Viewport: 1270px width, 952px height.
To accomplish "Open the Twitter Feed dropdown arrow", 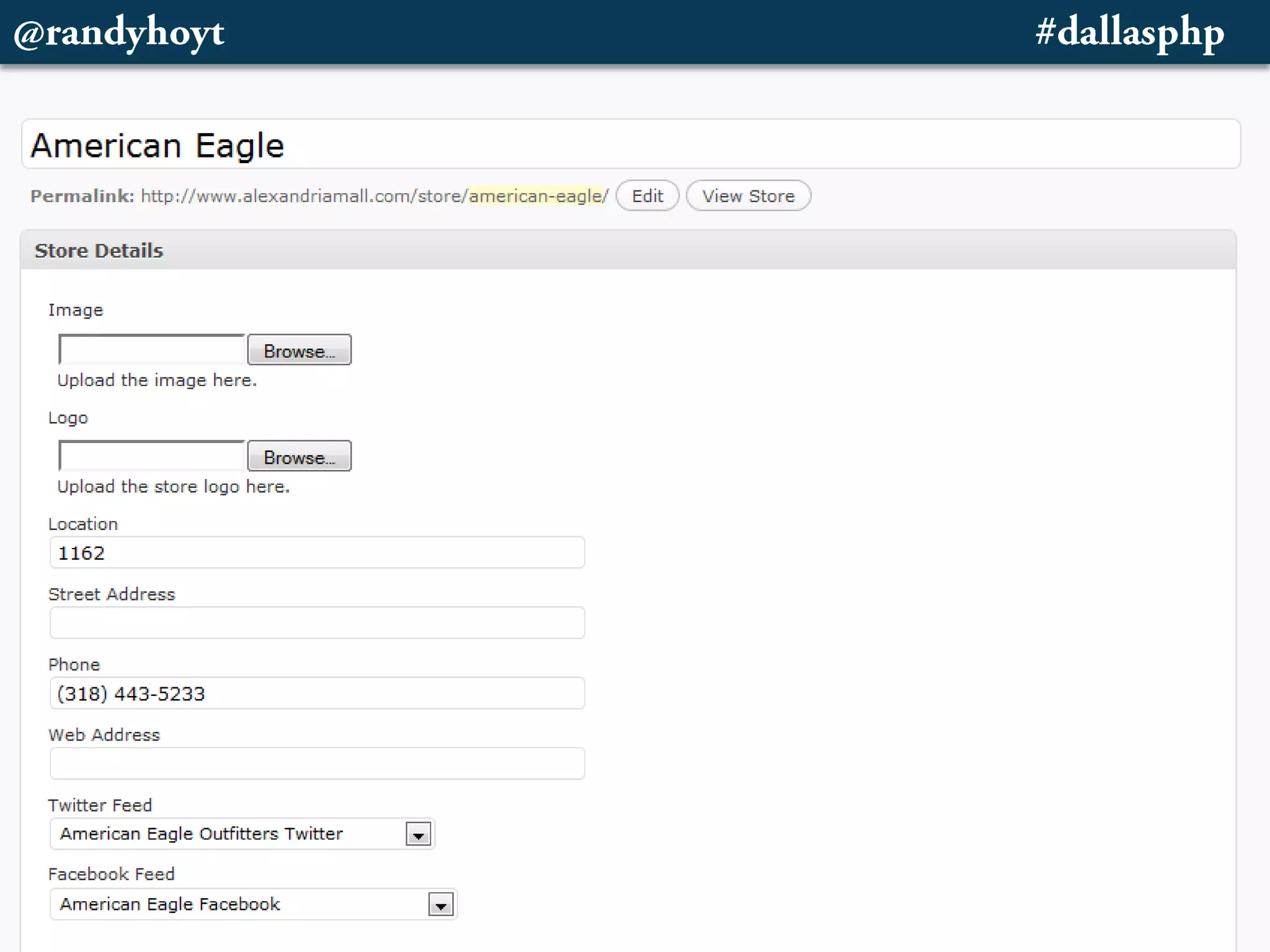I will 419,835.
